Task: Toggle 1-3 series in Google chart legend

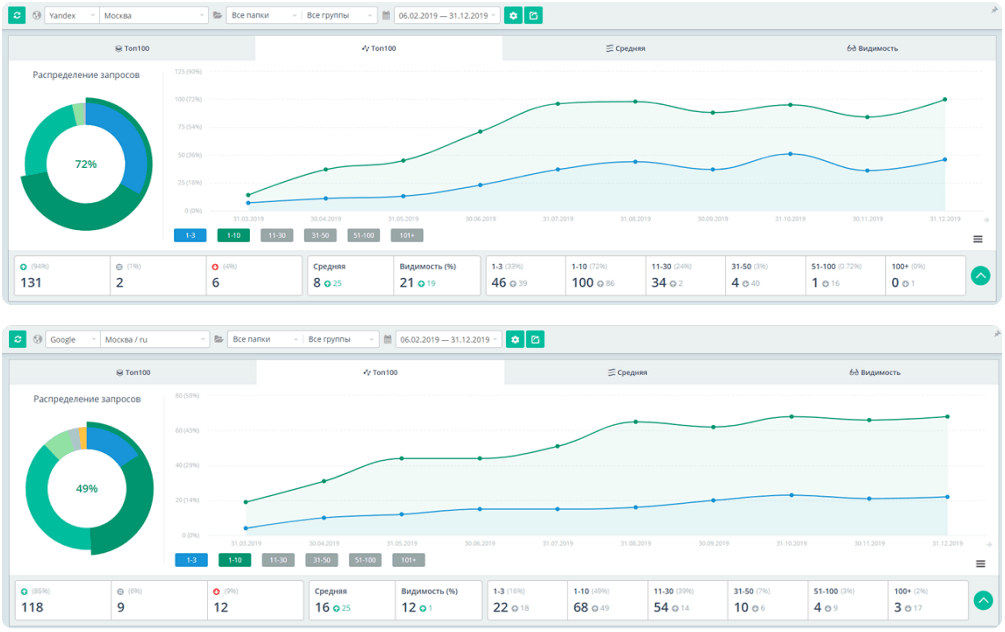Action: click(192, 560)
